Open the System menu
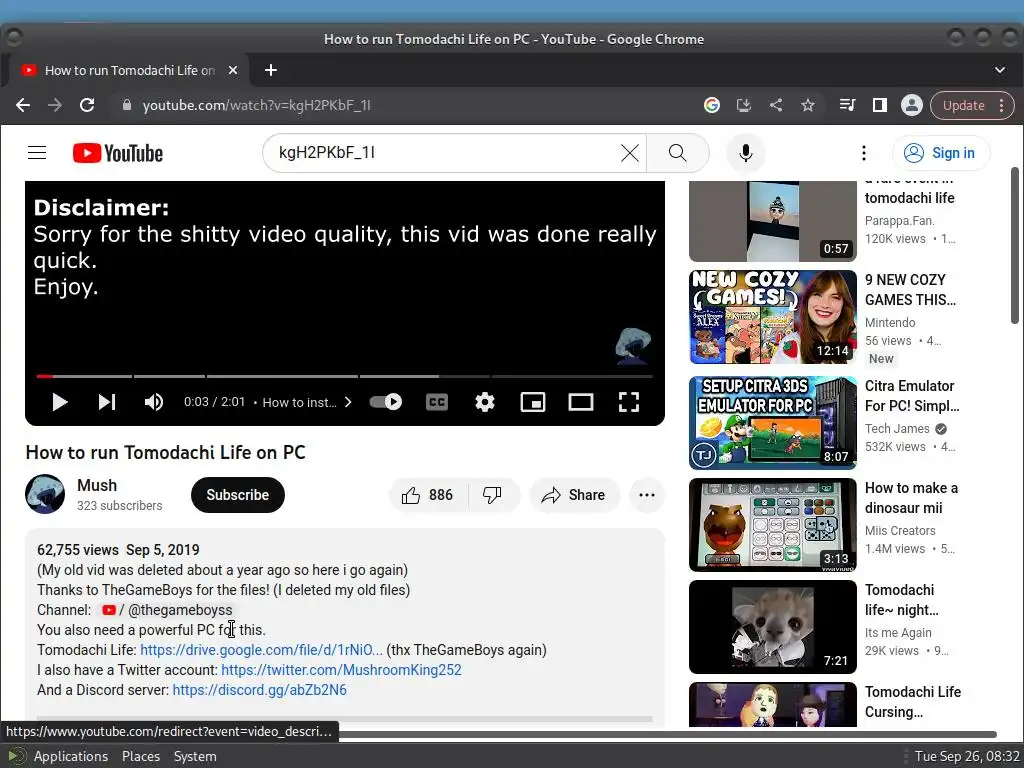The height and width of the screenshot is (768, 1024). click(195, 756)
